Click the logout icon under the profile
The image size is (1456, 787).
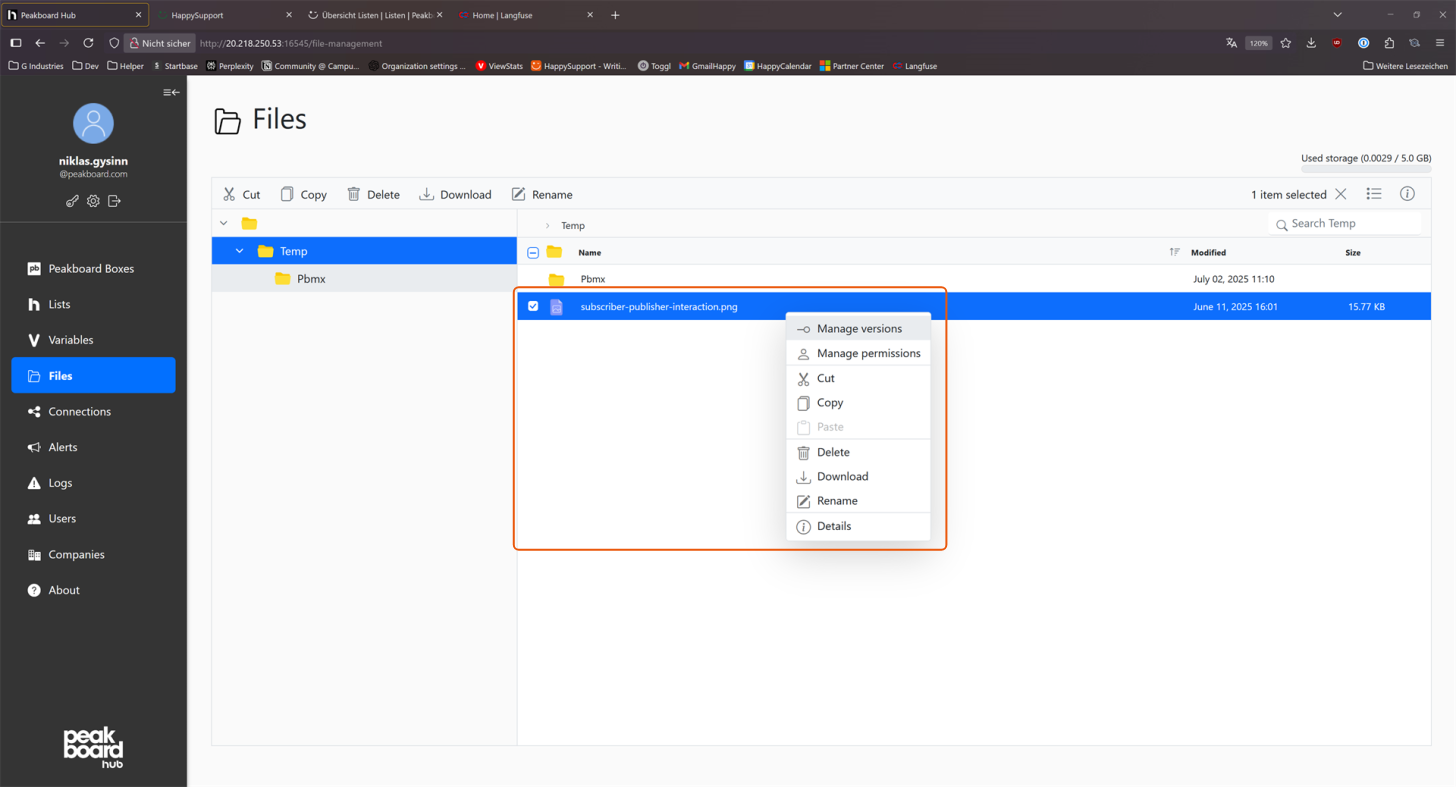pos(114,201)
